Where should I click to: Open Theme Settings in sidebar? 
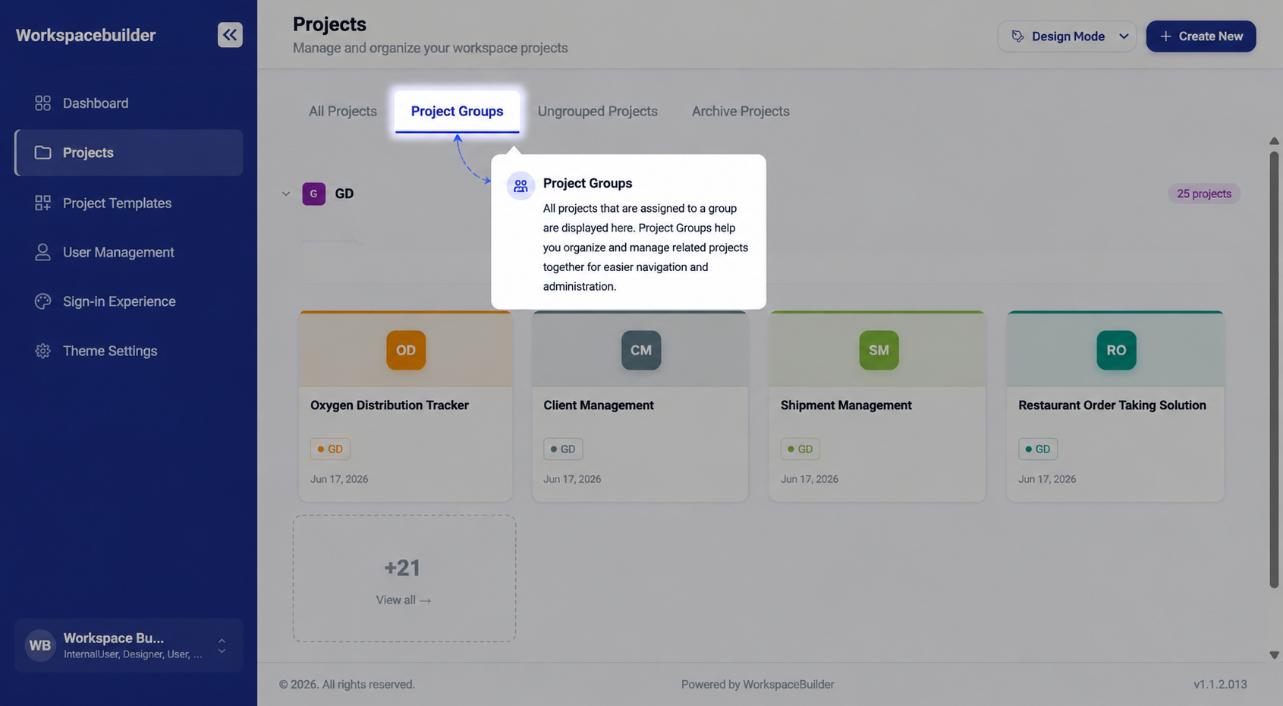click(x=129, y=351)
